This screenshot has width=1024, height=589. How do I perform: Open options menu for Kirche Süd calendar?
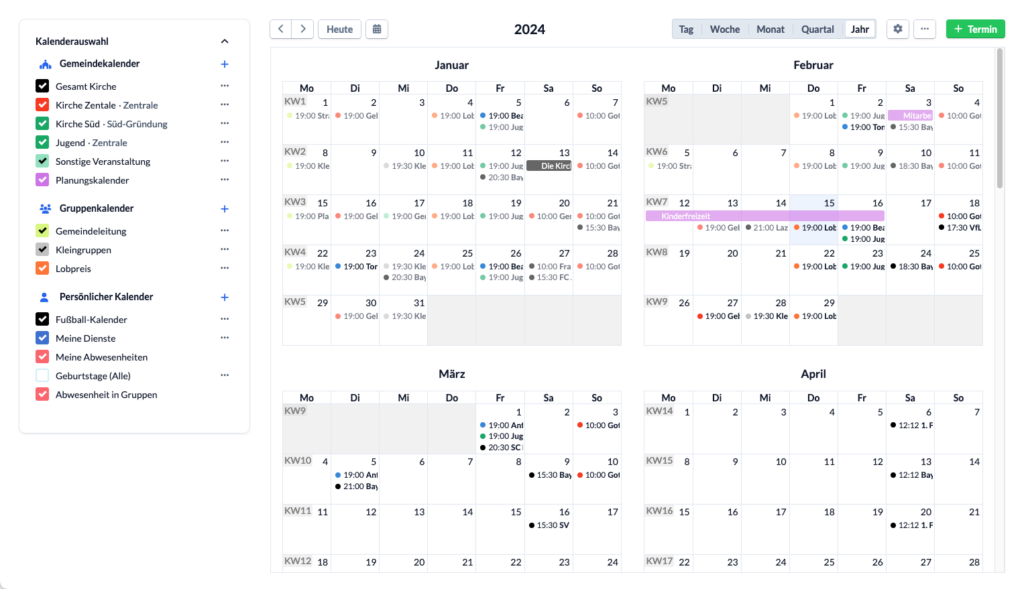click(225, 123)
